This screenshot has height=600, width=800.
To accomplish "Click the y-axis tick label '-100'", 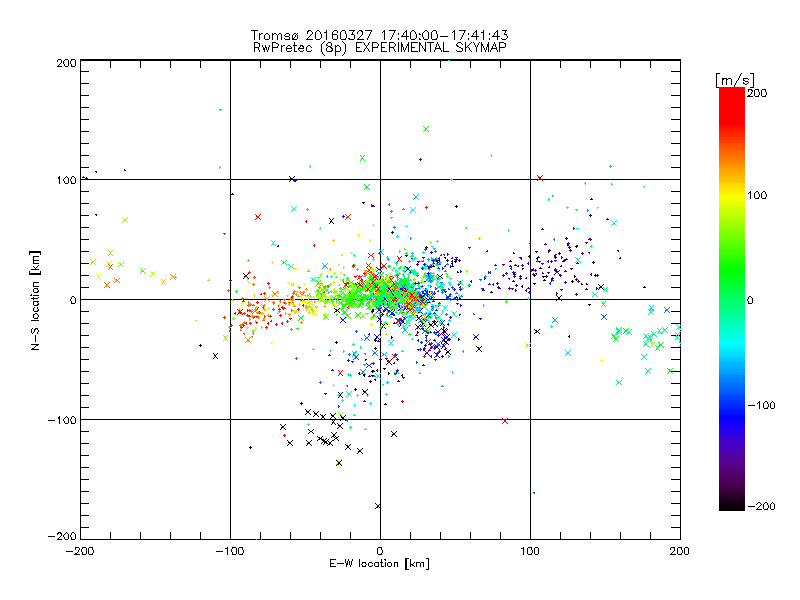I will [62, 420].
